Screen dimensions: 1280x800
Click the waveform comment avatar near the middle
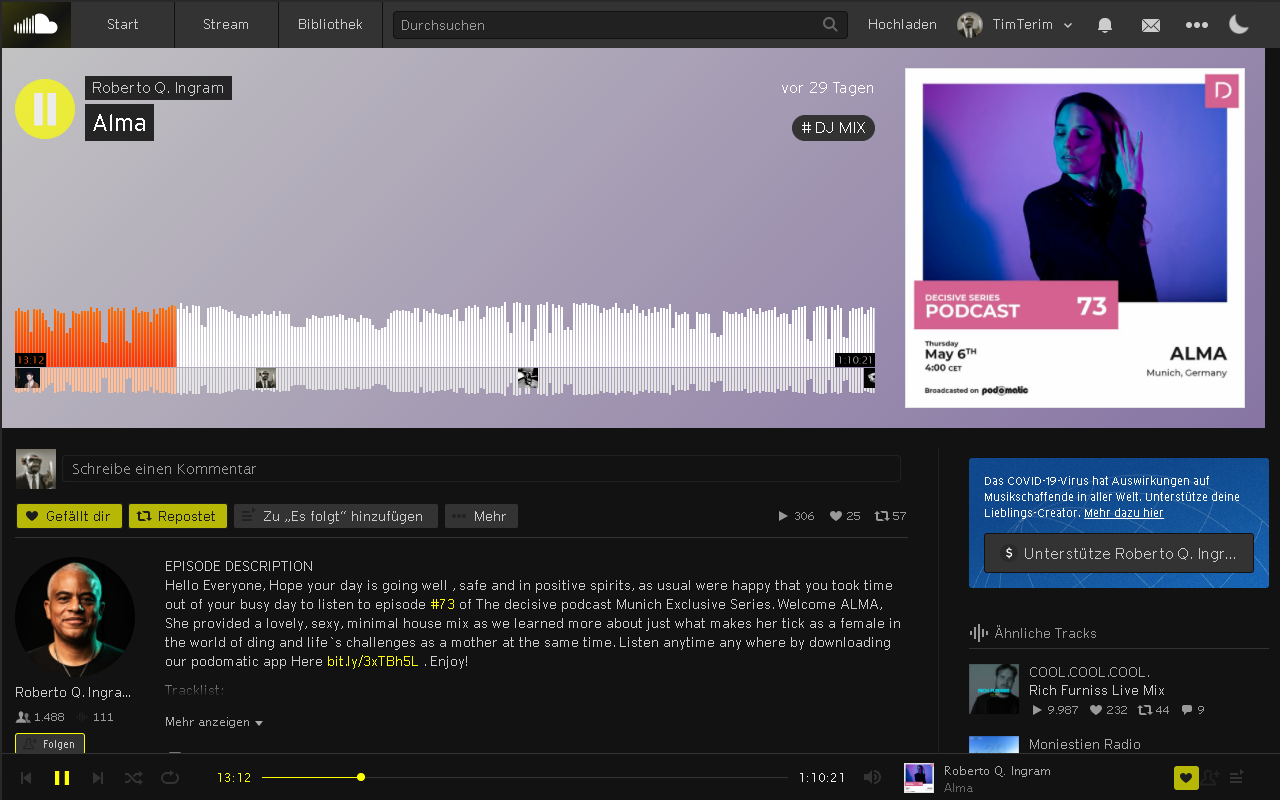pos(528,378)
